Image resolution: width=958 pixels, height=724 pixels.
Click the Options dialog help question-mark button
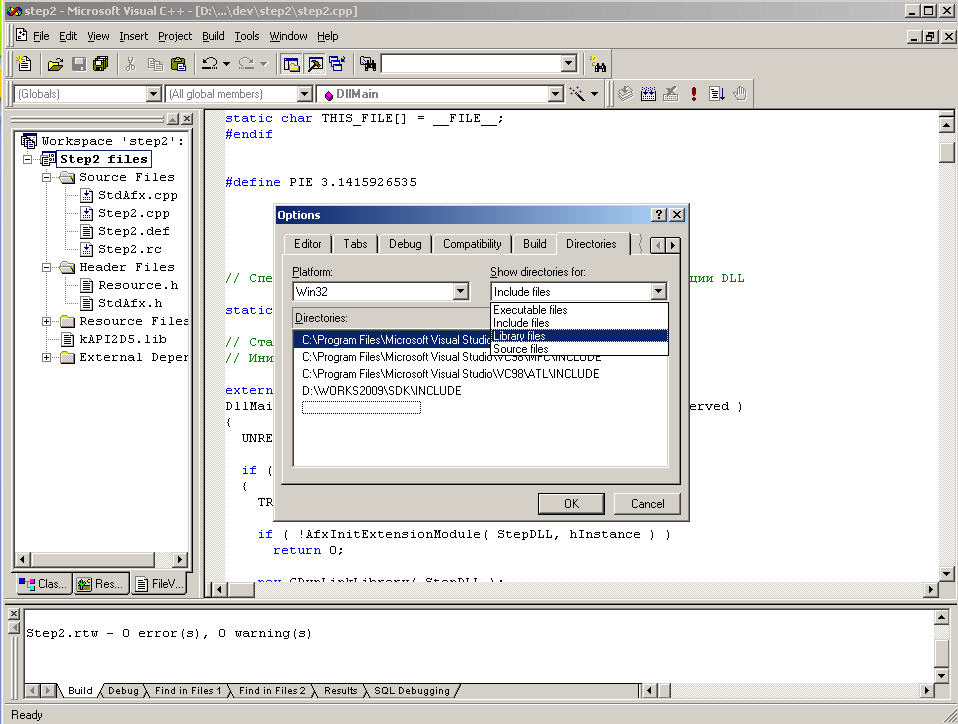pyautogui.click(x=659, y=215)
